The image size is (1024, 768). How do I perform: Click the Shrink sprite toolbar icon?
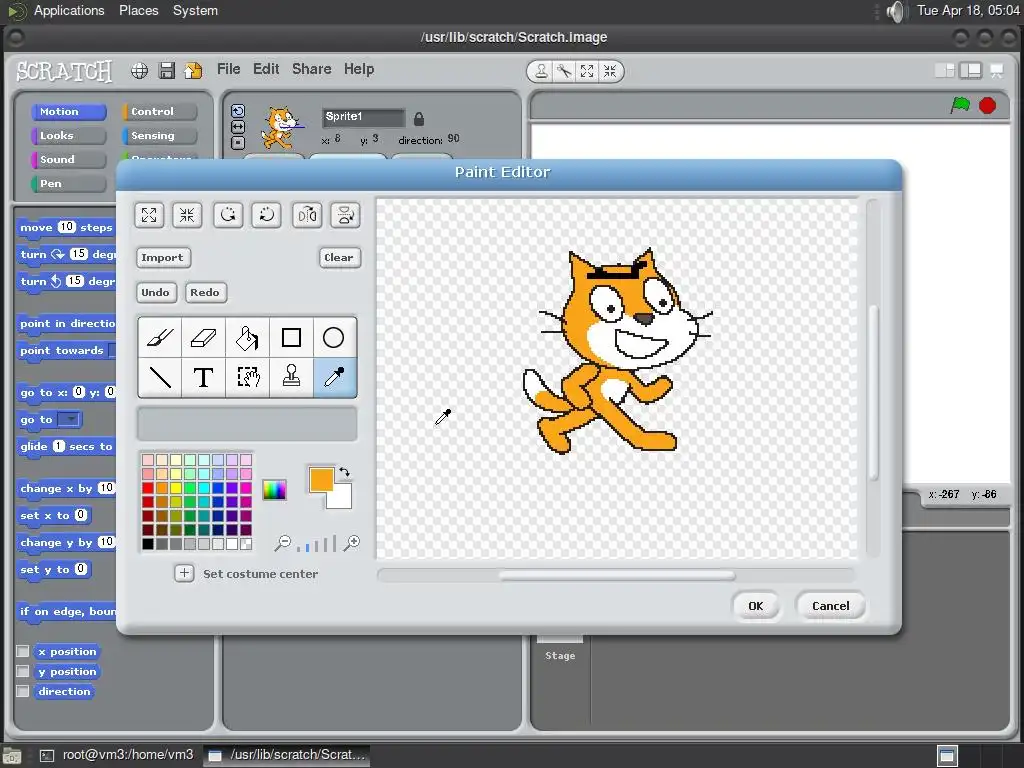coord(610,71)
